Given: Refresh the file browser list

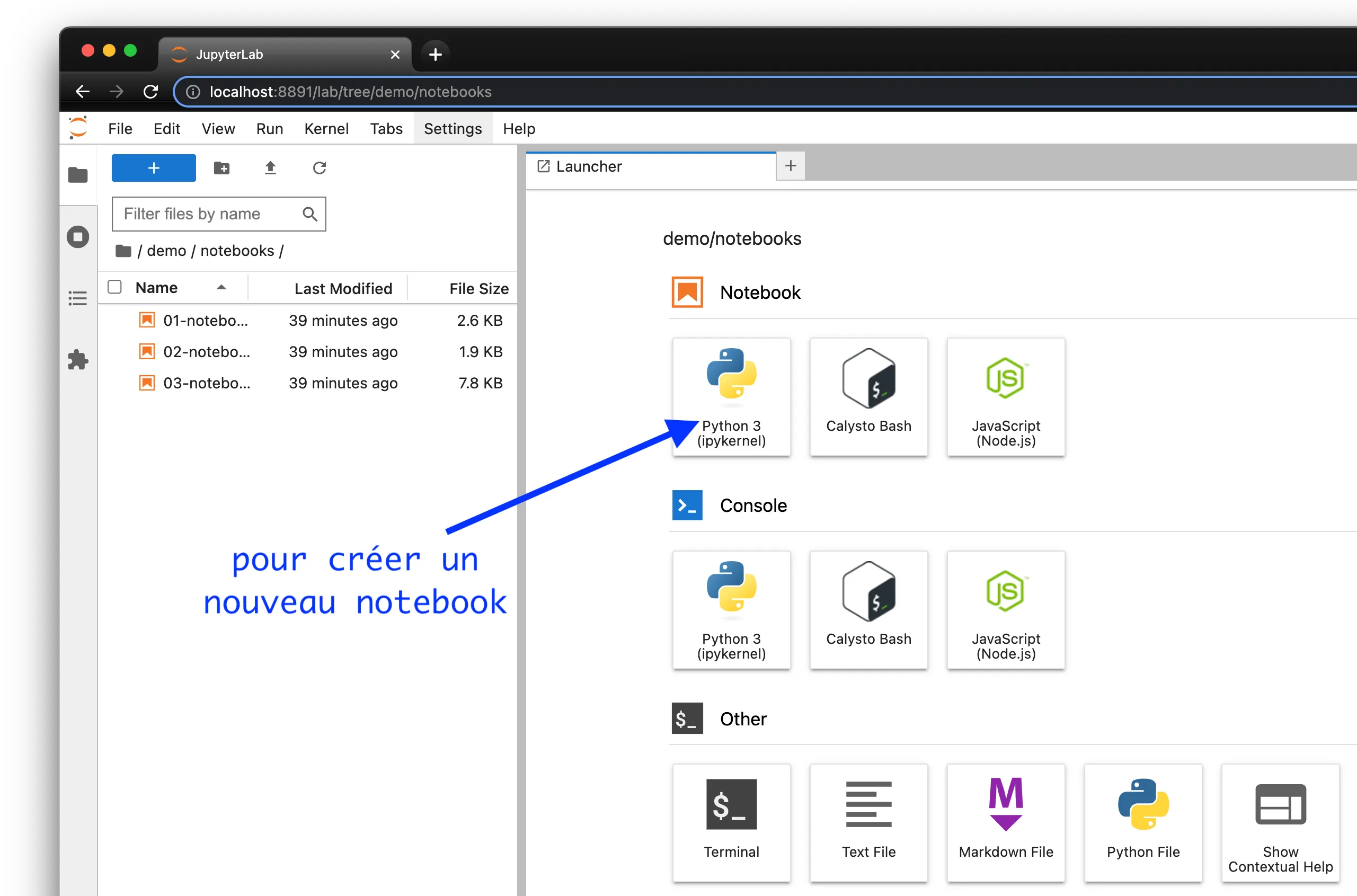Looking at the screenshot, I should click(320, 168).
